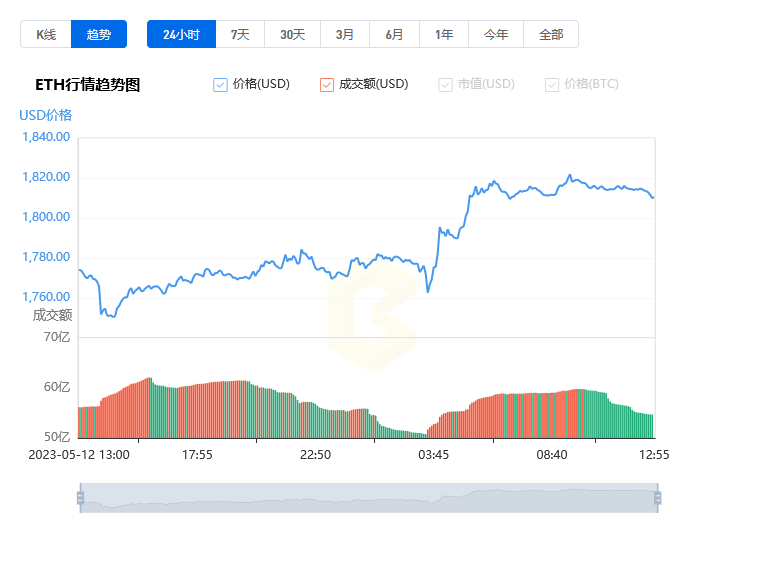The width and height of the screenshot is (780, 563).
Task: Switch chart to 3月 range
Action: point(345,34)
